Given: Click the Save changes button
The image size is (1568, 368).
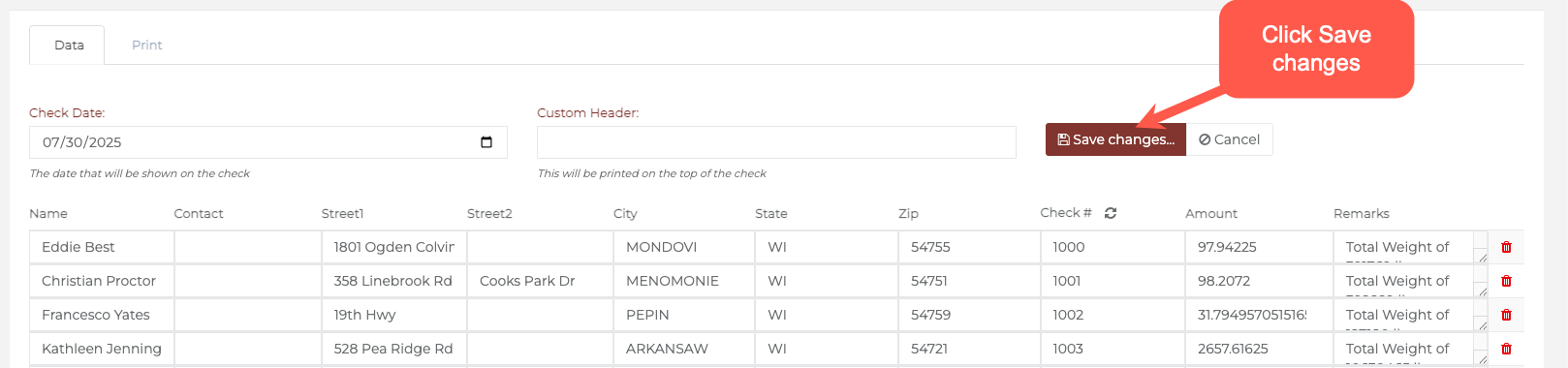Looking at the screenshot, I should (1115, 139).
